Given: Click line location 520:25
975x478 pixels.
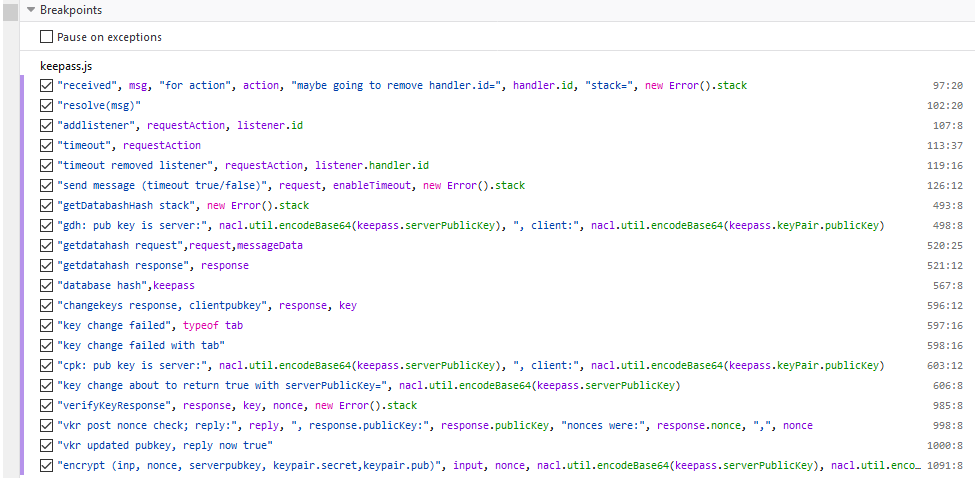Looking at the screenshot, I should 945,245.
